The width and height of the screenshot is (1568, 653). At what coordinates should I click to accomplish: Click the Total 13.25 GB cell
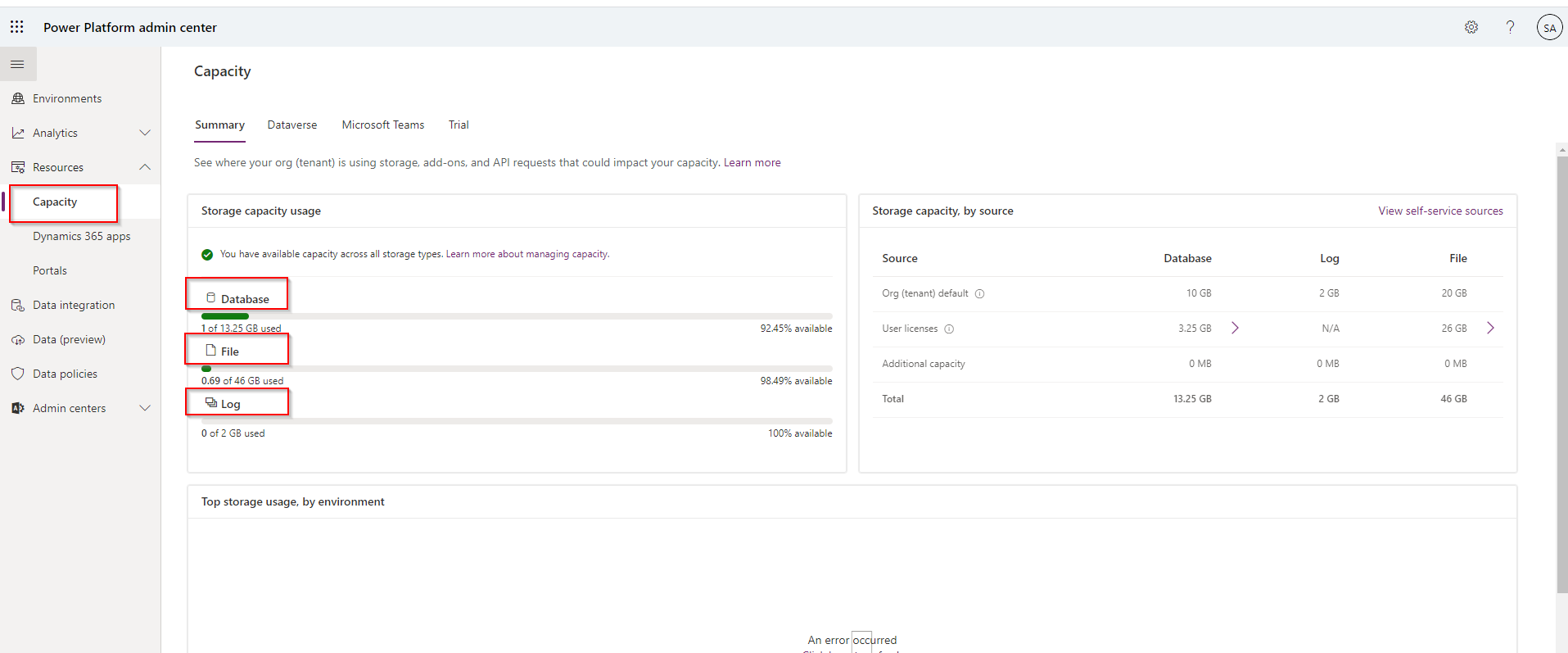click(1192, 399)
